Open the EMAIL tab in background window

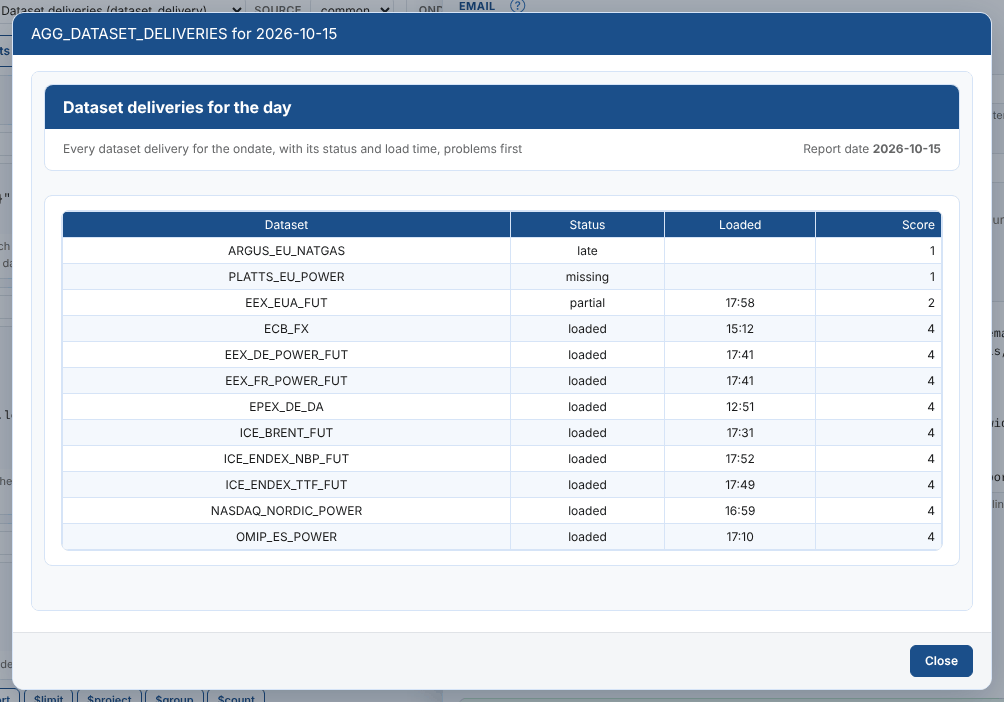(x=476, y=6)
